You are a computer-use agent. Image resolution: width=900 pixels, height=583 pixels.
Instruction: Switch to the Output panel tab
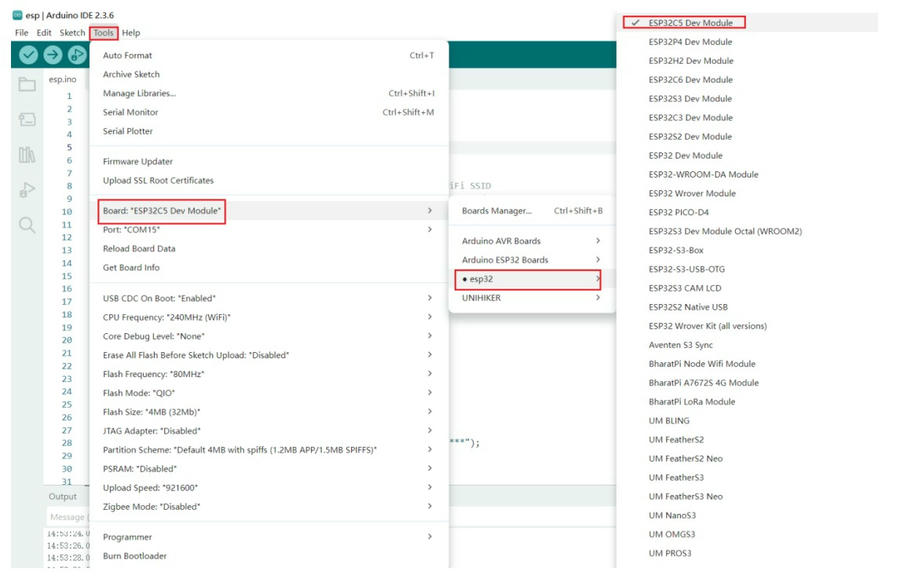tap(63, 496)
